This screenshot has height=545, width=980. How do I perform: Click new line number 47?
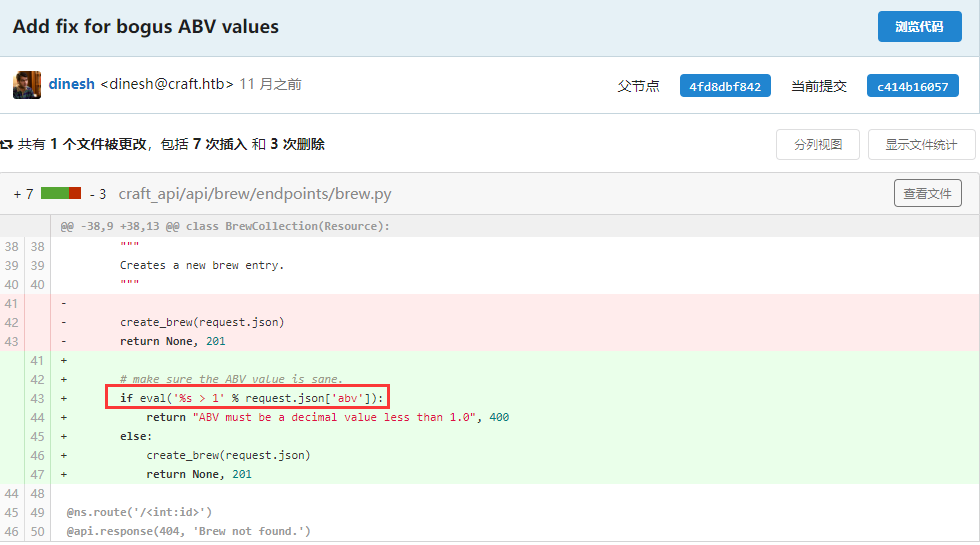click(38, 474)
